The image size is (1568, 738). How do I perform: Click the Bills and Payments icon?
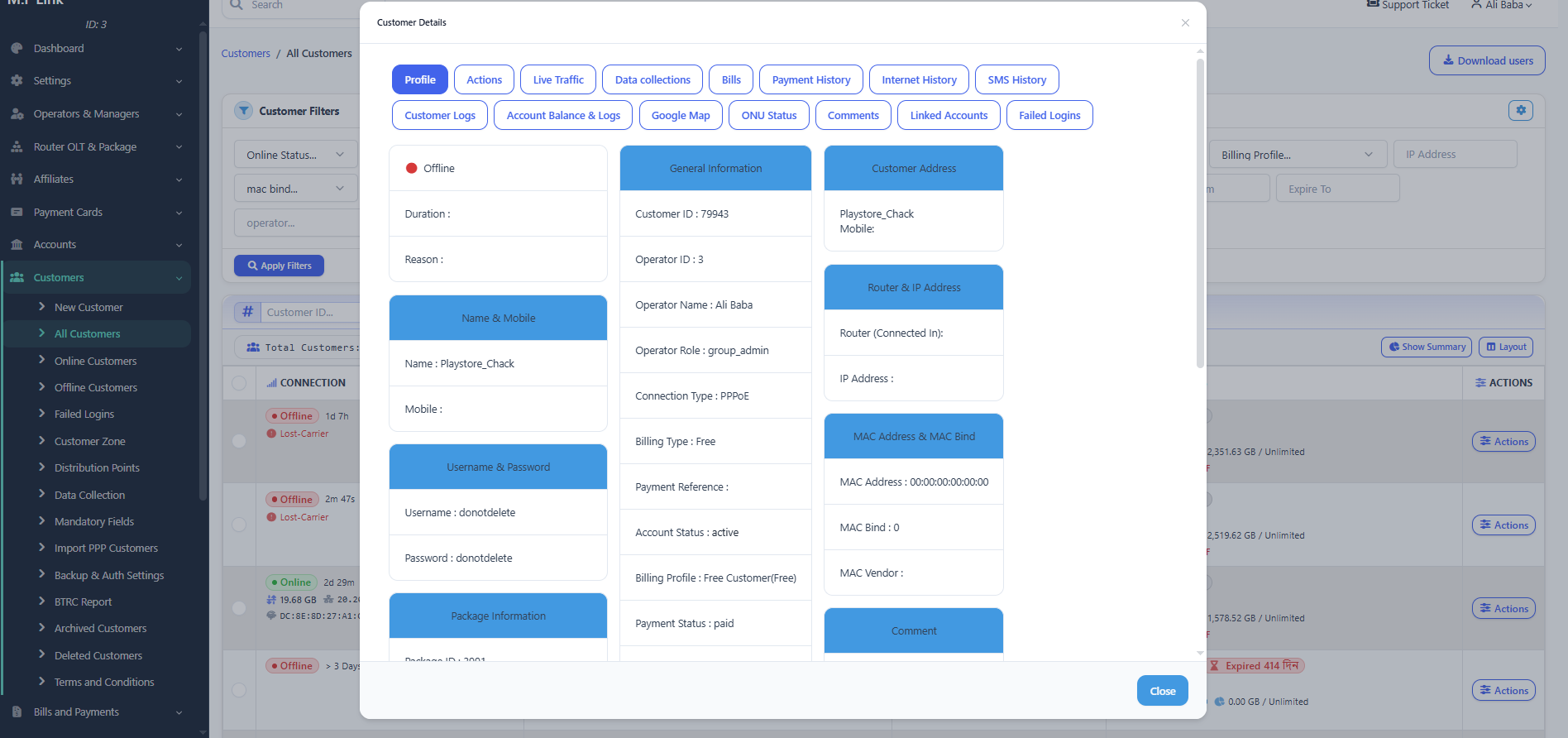click(17, 712)
